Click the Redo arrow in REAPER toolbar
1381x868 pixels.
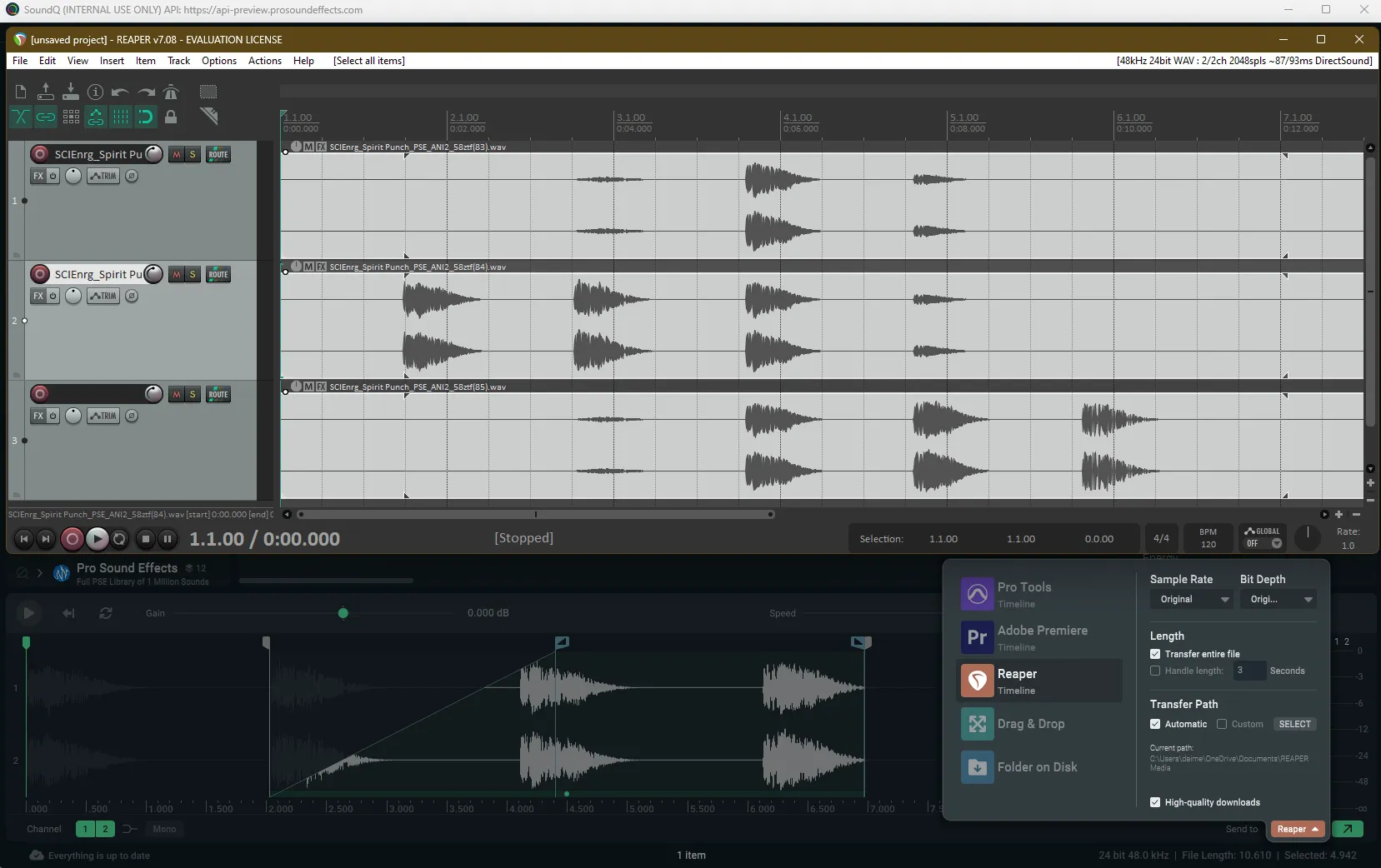[146, 92]
